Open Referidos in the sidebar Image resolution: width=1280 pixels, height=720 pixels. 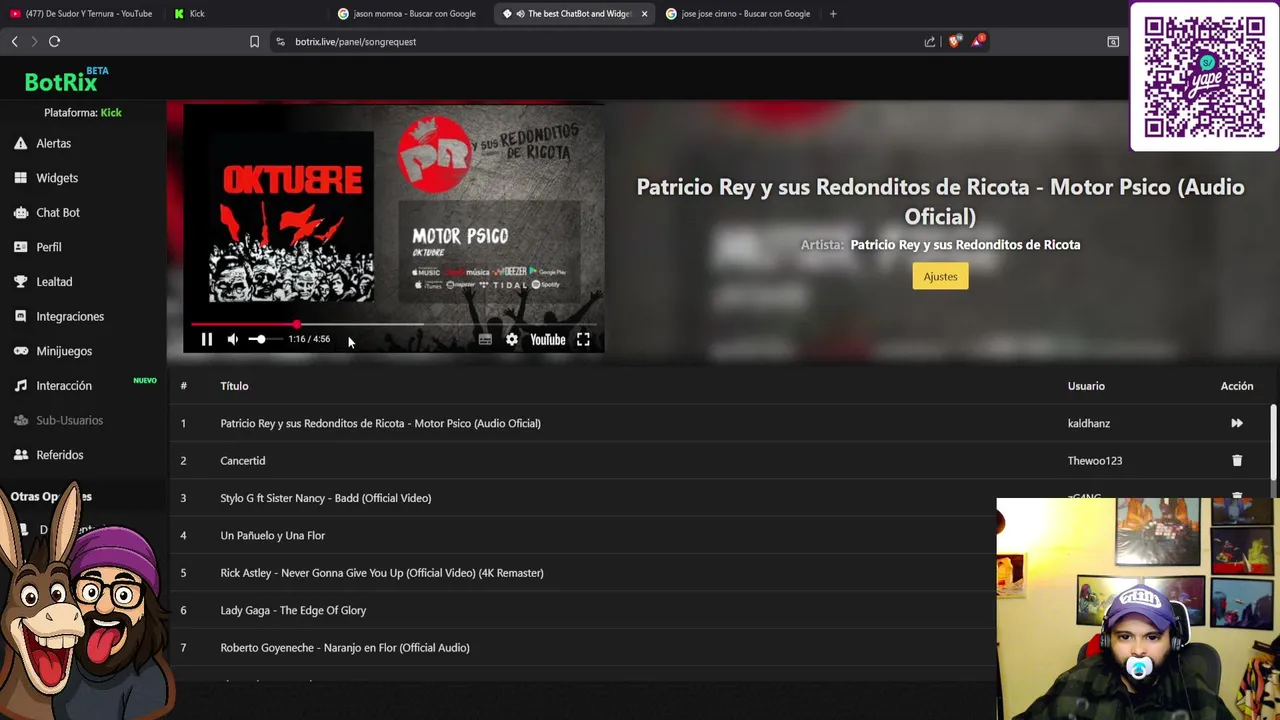click(60, 455)
